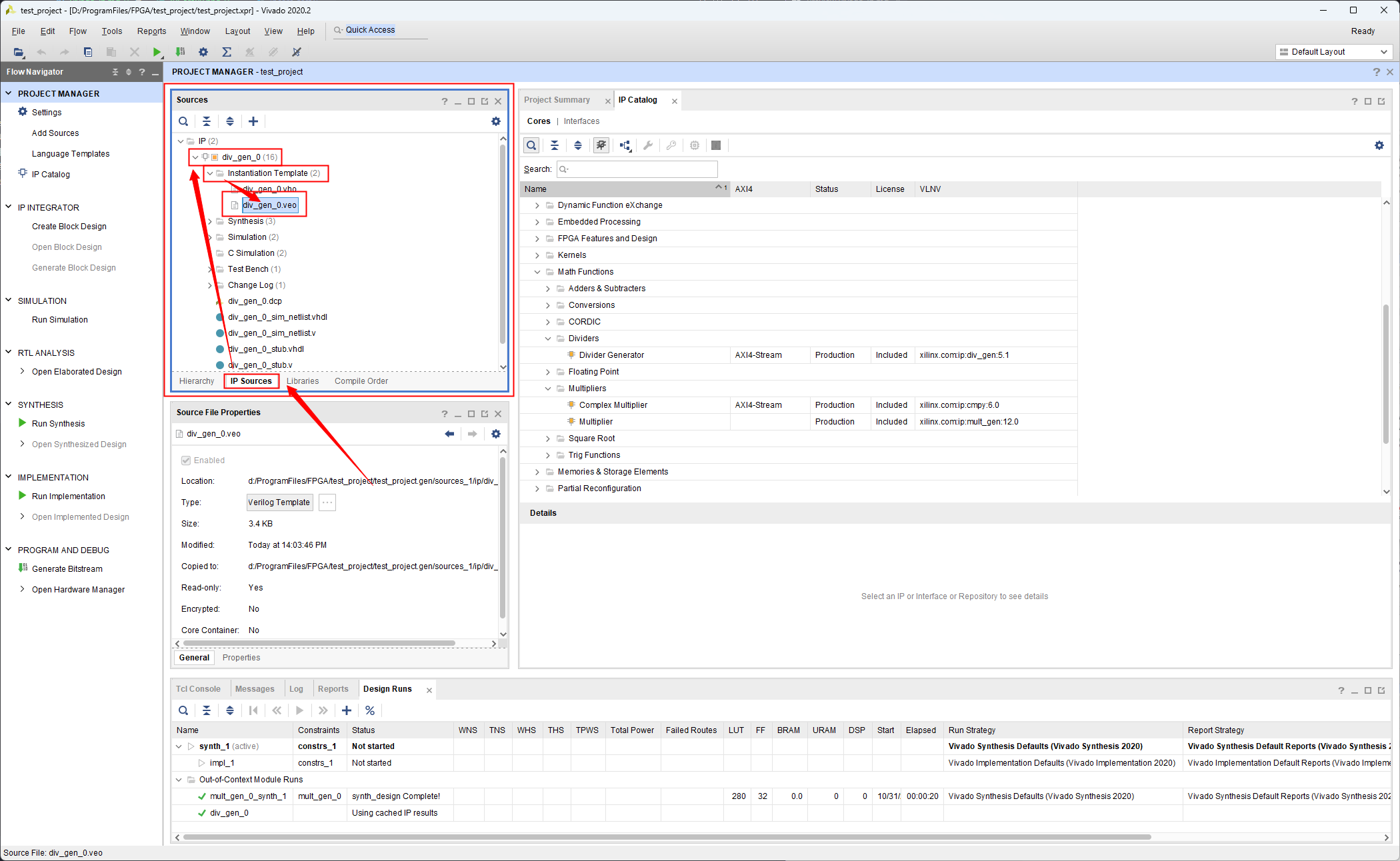Toggle the hide incompatible IP filter button

click(601, 145)
